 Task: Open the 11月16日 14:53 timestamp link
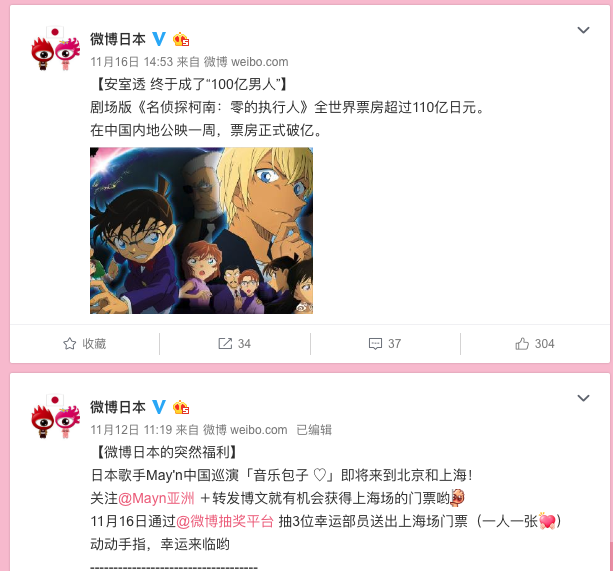tap(132, 62)
